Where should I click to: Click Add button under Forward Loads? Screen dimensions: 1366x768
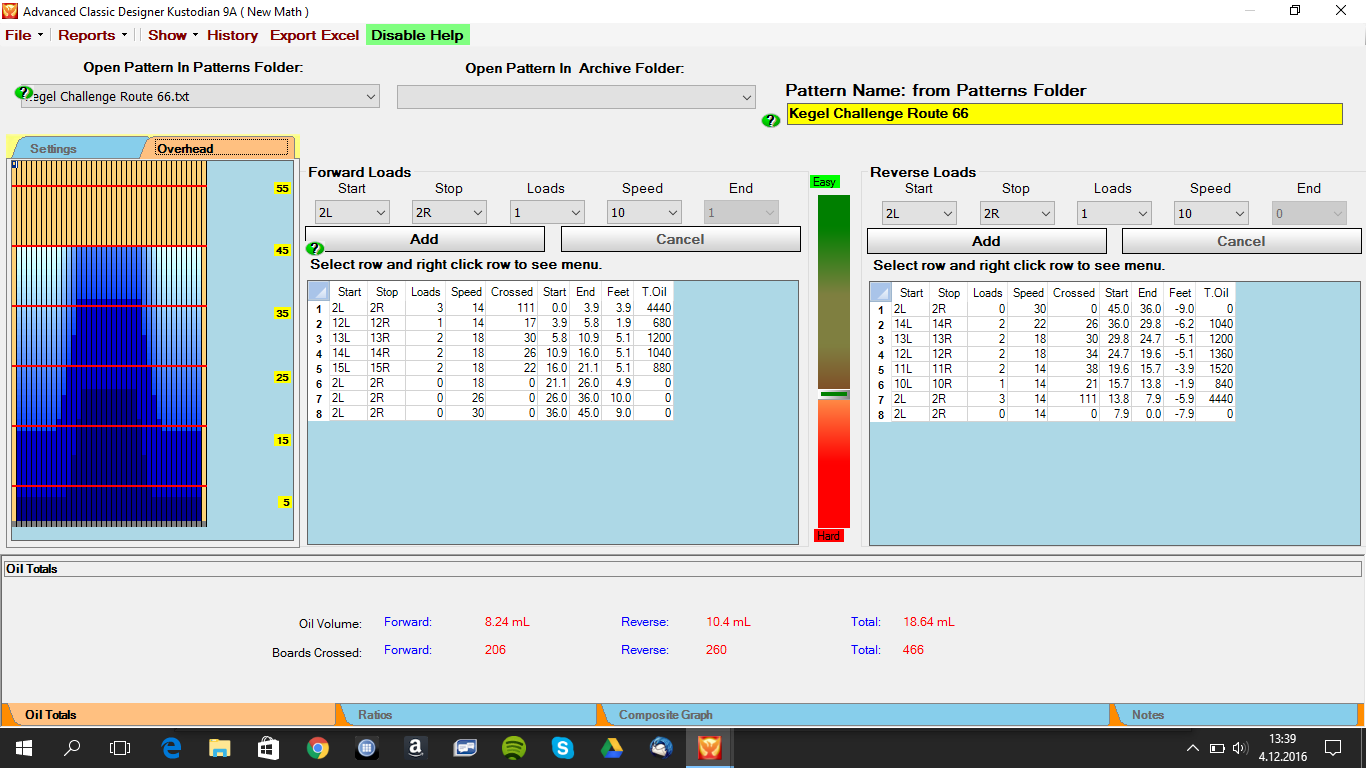(424, 239)
